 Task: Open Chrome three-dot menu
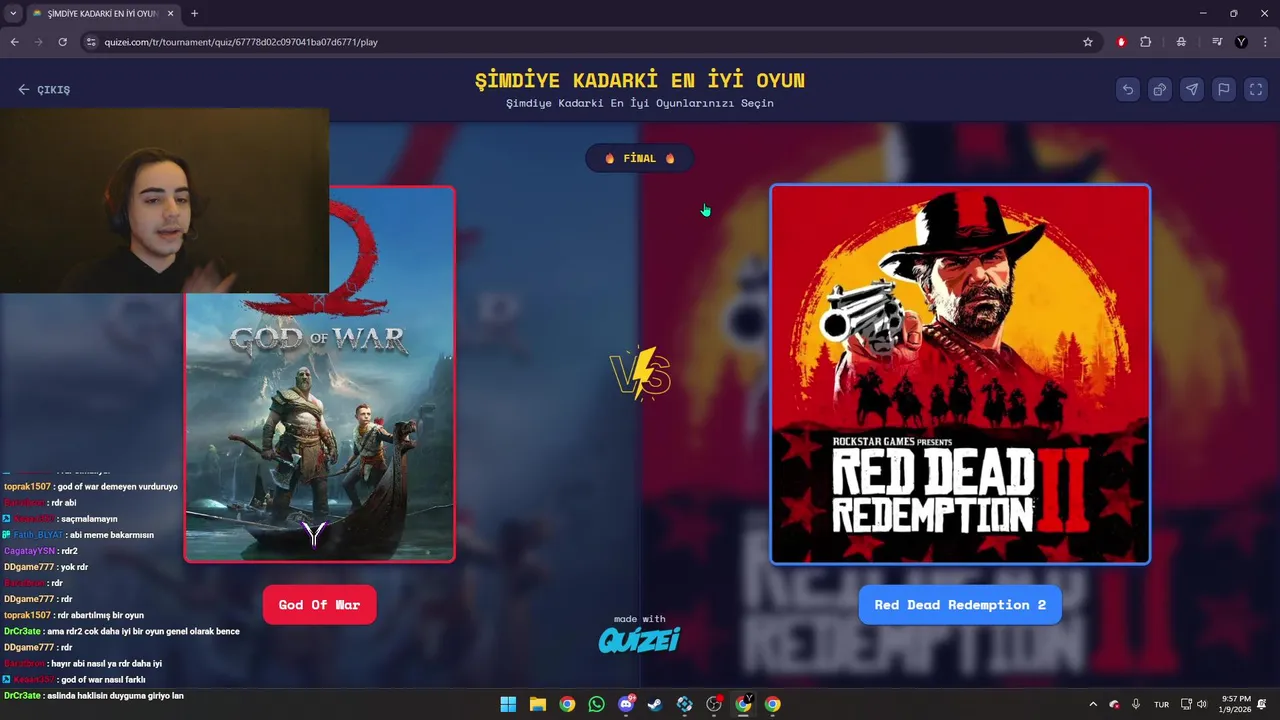pyautogui.click(x=1265, y=42)
